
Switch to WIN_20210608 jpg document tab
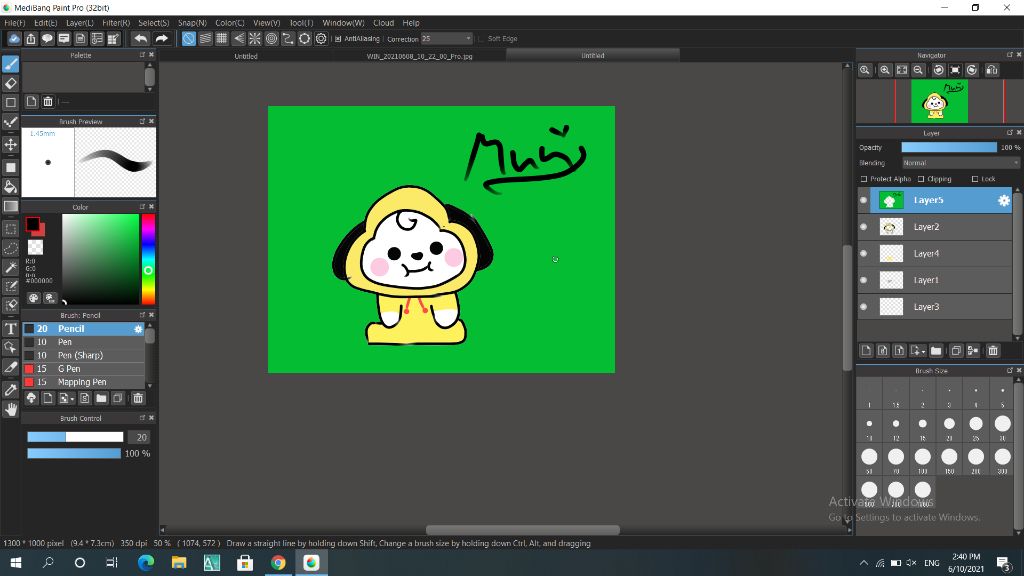coord(419,56)
